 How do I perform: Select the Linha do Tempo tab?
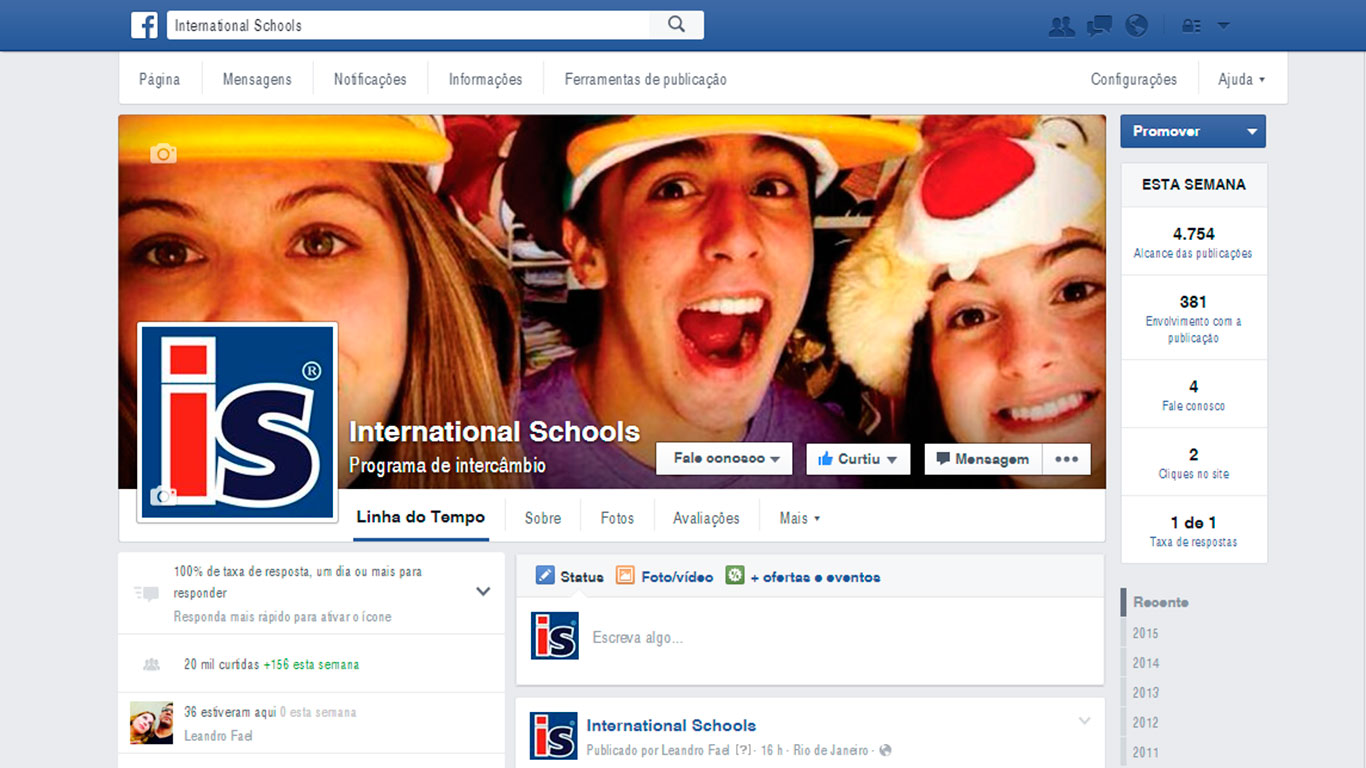click(x=421, y=517)
